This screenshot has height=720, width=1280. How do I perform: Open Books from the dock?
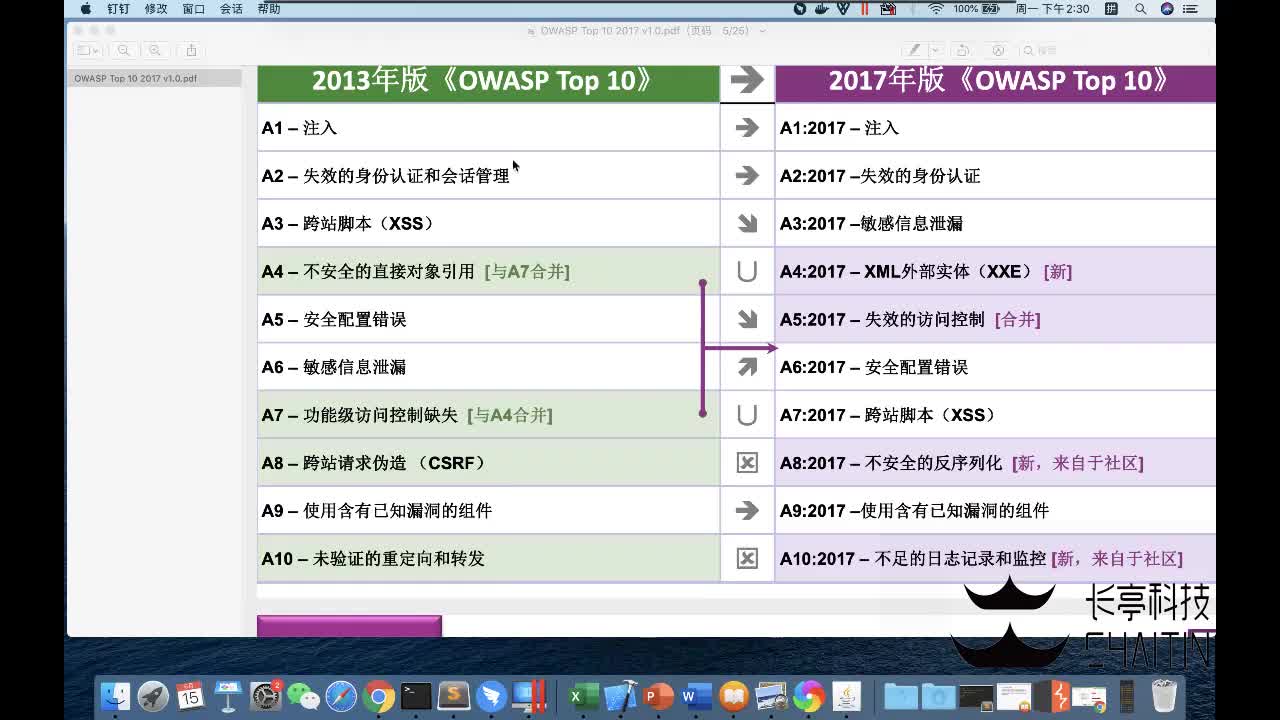pyautogui.click(x=734, y=696)
